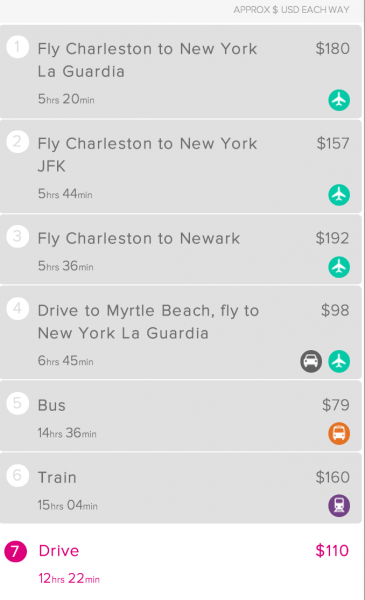Open the Fly Charleston to New York JFK route
The width and height of the screenshot is (365, 600).
181,166
